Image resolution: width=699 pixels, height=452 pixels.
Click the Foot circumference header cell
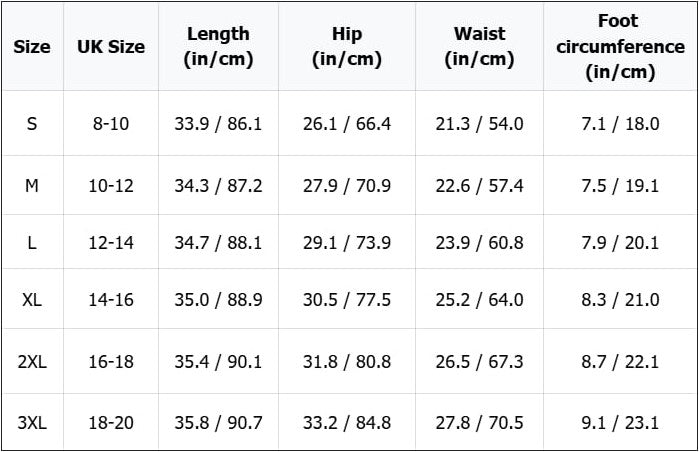(620, 47)
